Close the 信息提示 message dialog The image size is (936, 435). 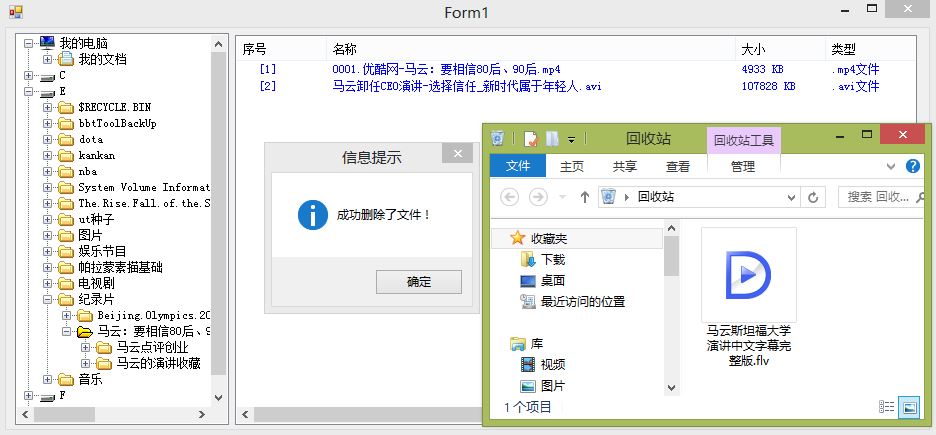(458, 153)
